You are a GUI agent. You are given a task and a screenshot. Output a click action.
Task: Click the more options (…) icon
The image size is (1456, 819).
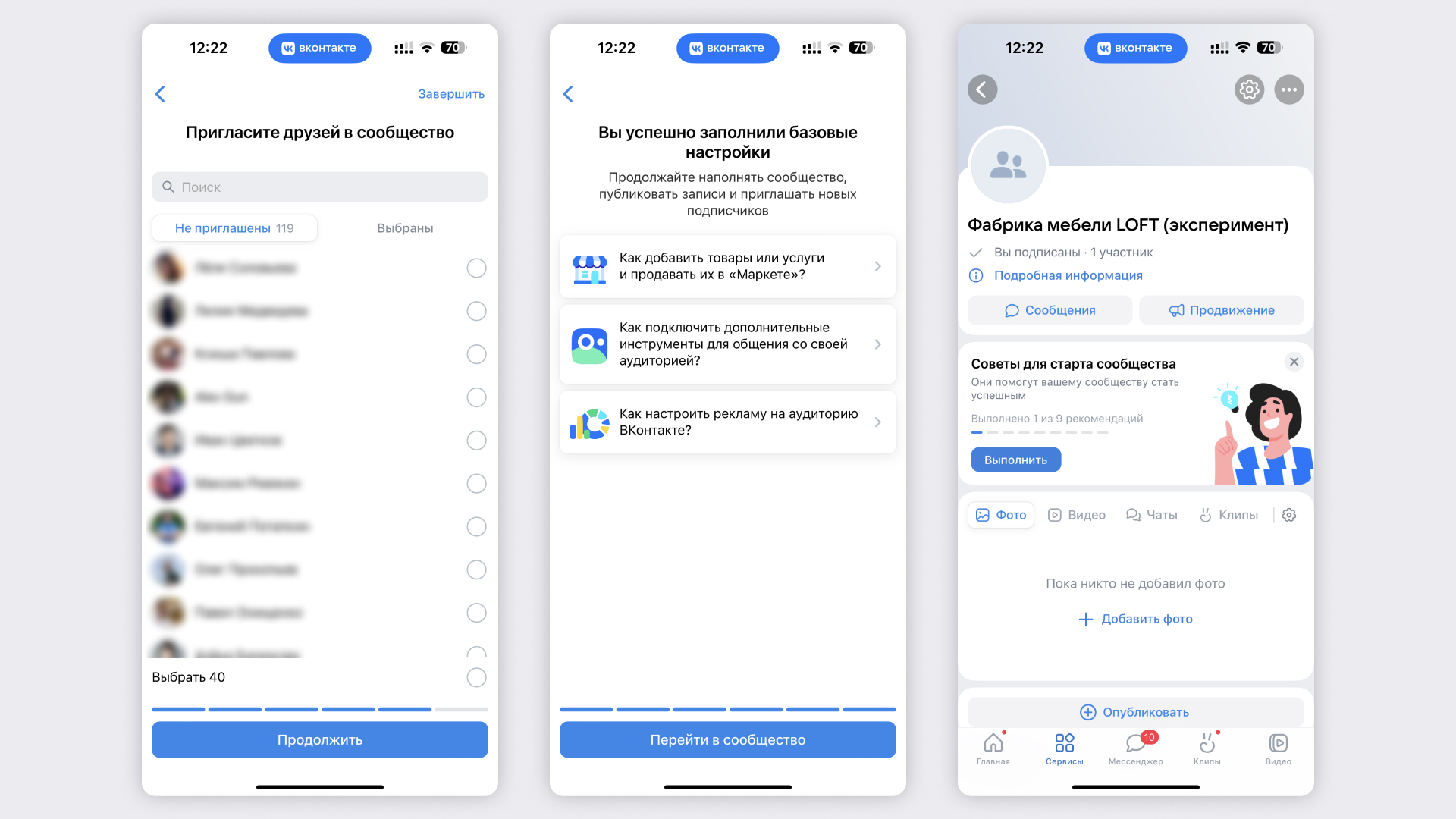click(x=1289, y=90)
